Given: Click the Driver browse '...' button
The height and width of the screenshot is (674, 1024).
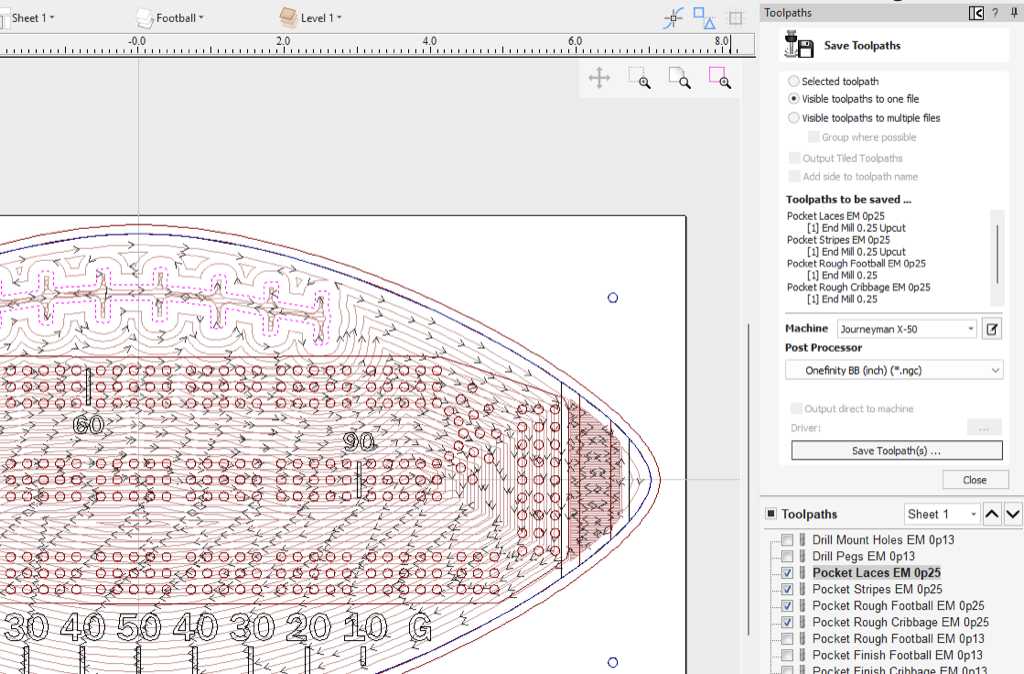Looking at the screenshot, I should tap(984, 428).
